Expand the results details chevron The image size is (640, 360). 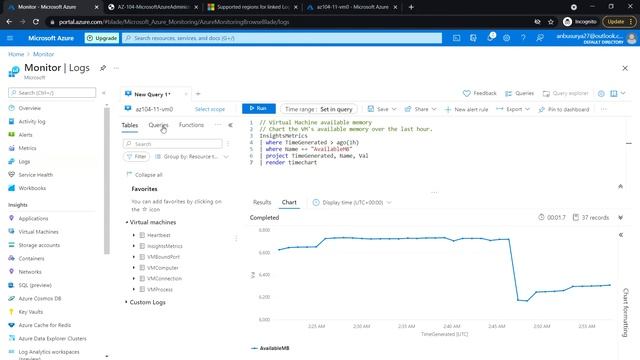coord(620,218)
